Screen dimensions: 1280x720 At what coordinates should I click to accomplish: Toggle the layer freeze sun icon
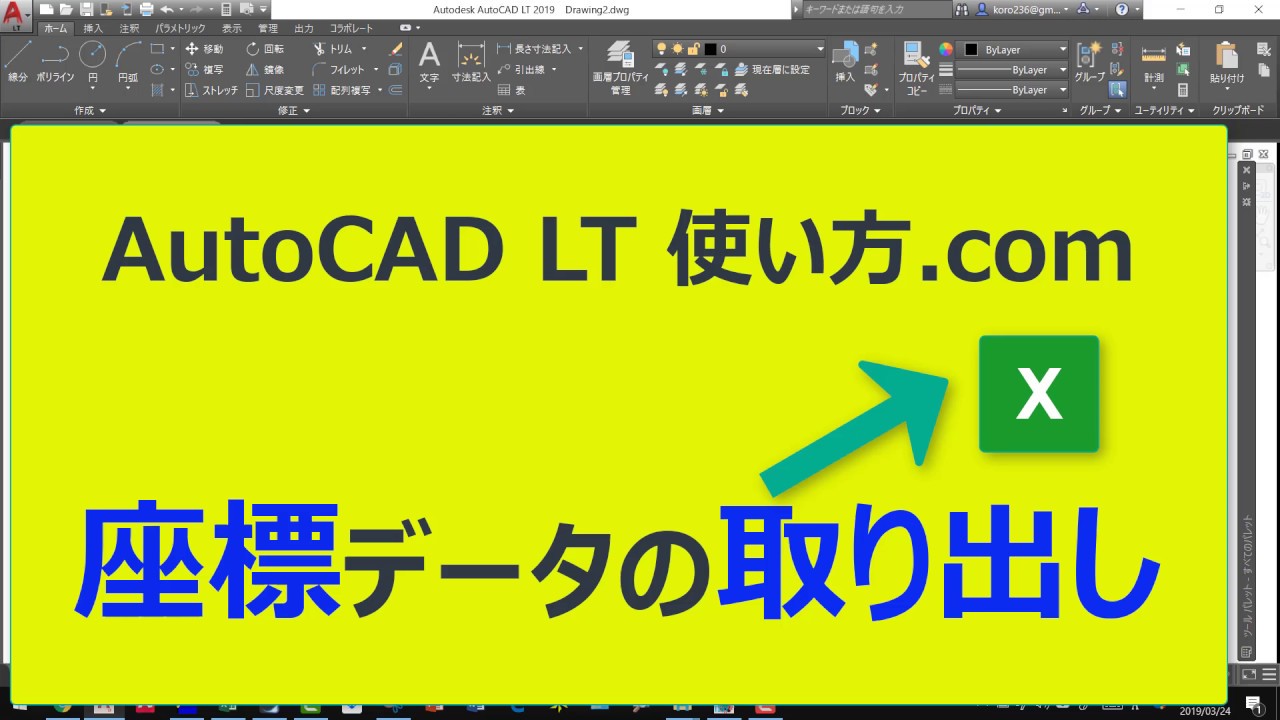677,49
